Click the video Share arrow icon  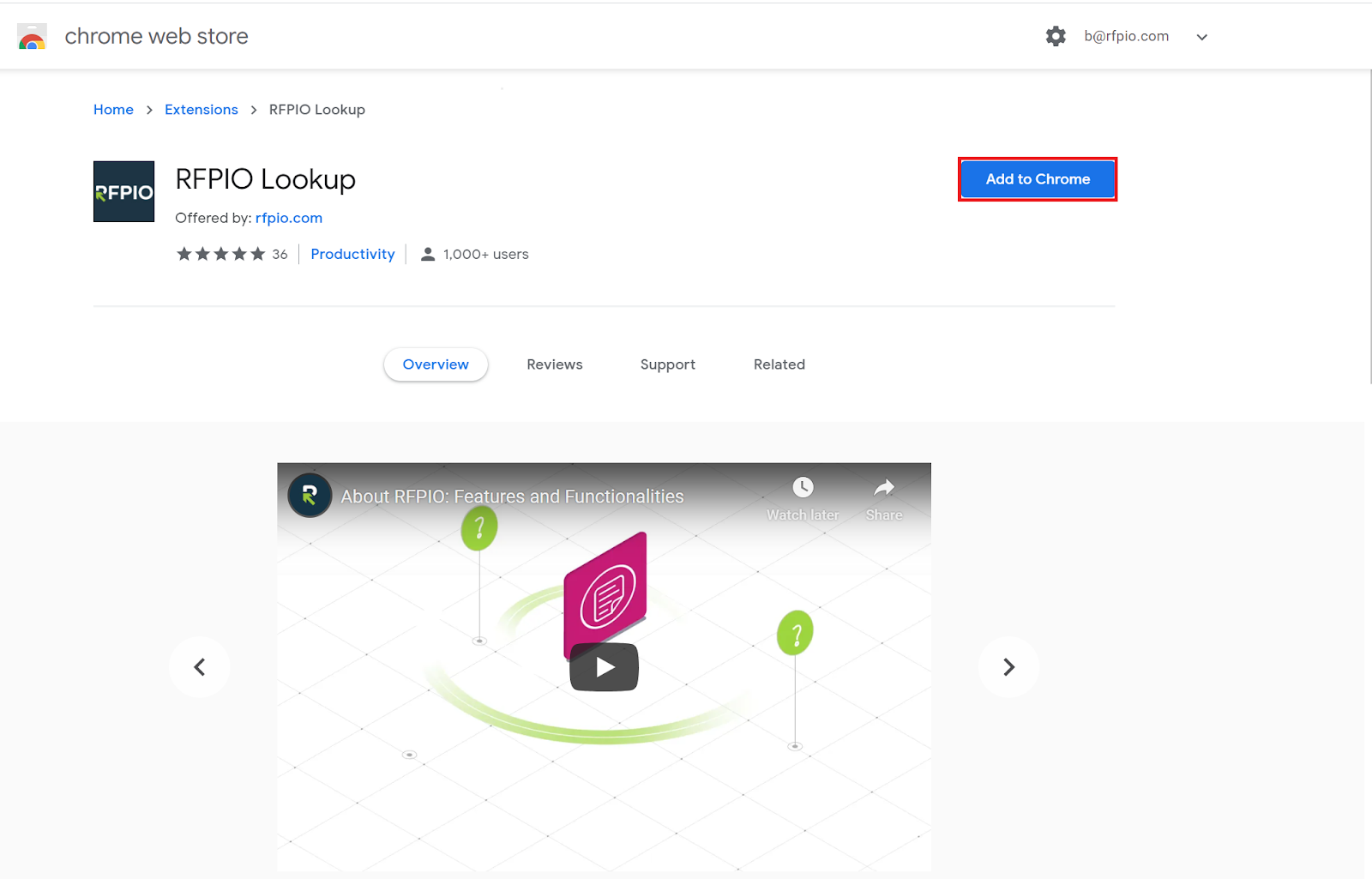pyautogui.click(x=884, y=487)
